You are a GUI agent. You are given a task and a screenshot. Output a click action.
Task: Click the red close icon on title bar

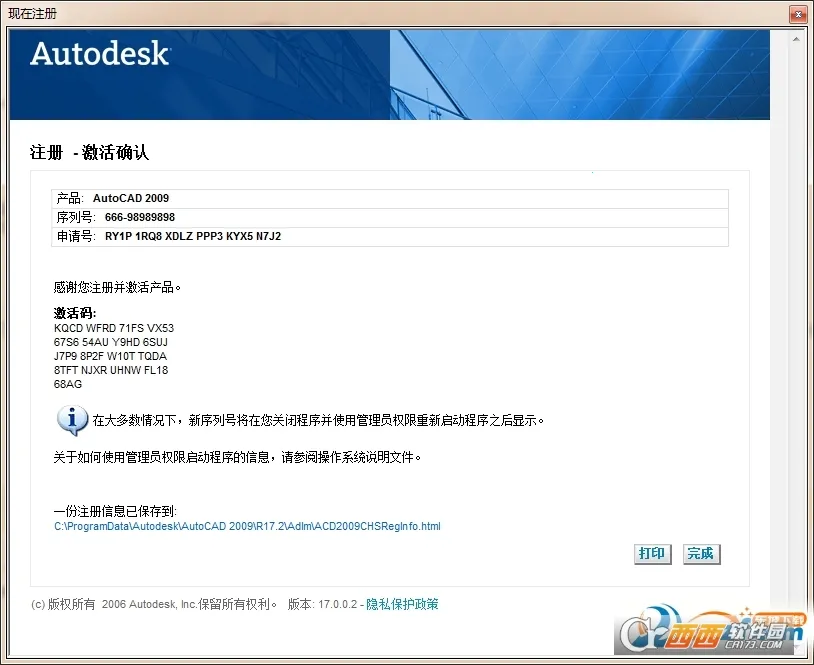[x=800, y=13]
